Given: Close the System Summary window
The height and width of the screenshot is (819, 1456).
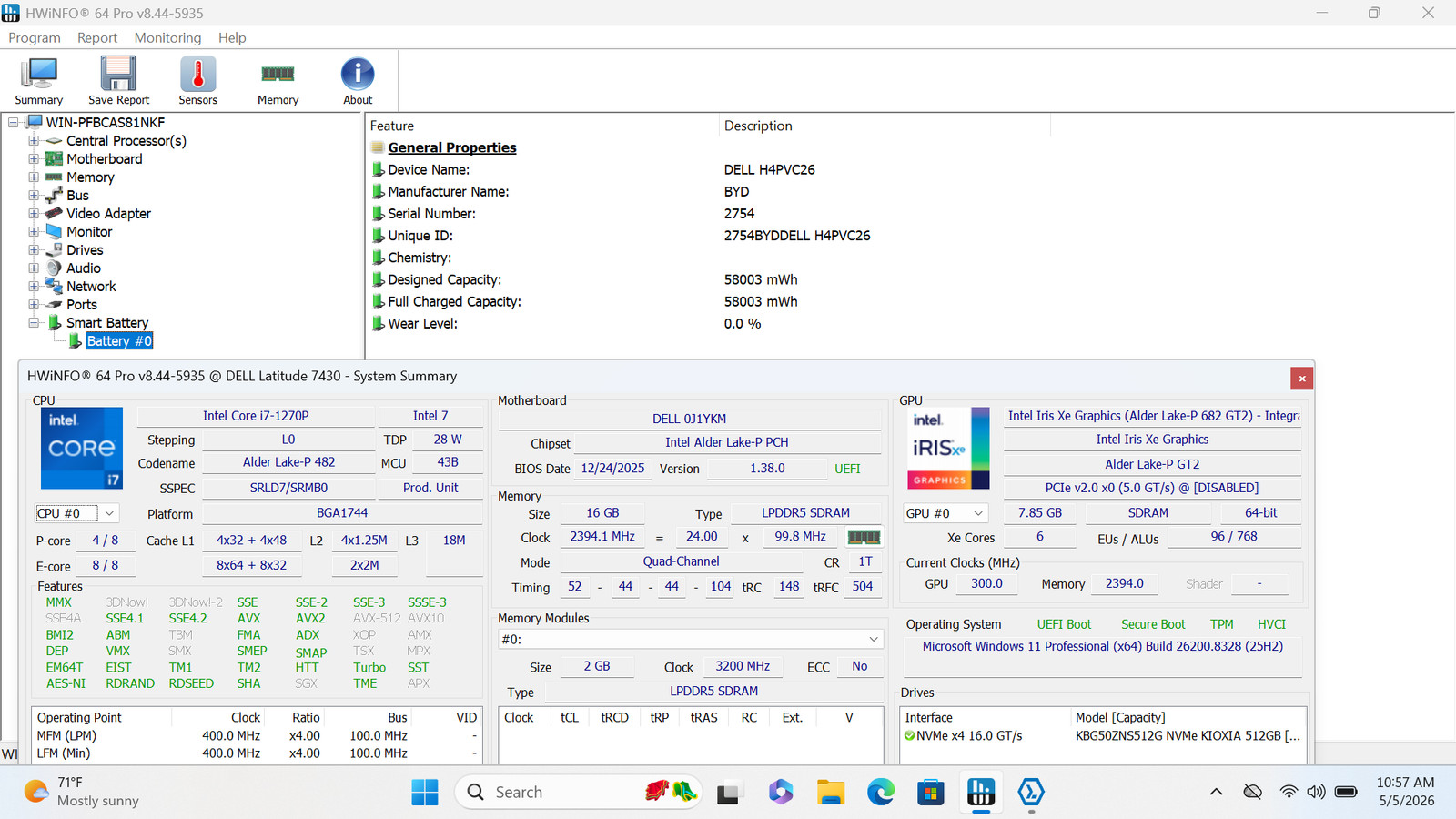Looking at the screenshot, I should click(1301, 379).
